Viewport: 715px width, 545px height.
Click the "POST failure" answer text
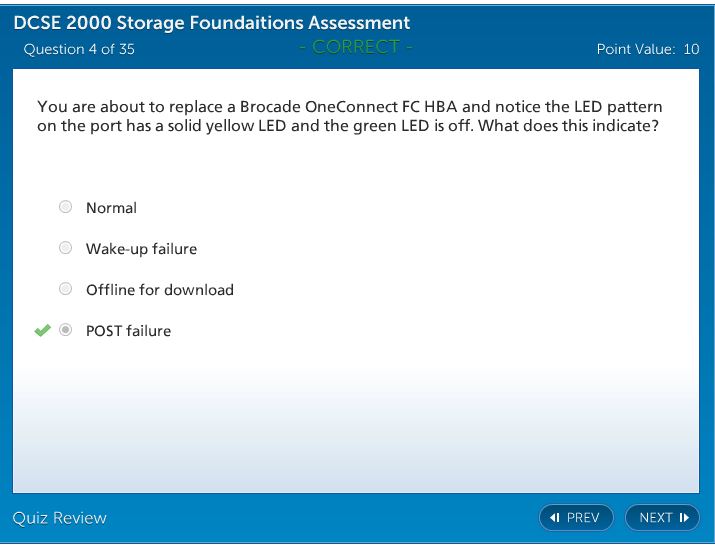(128, 331)
